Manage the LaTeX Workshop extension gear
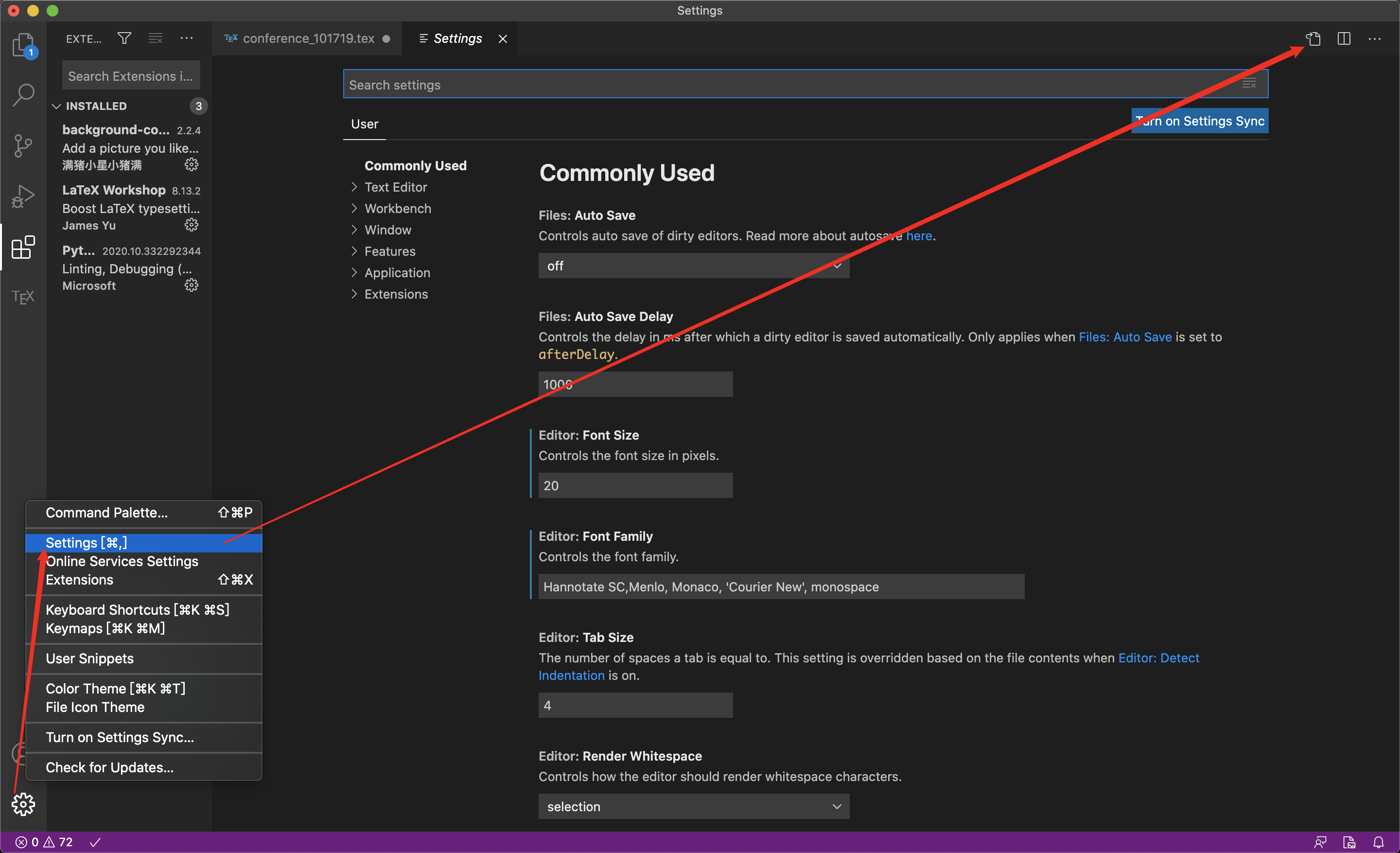This screenshot has height=853, width=1400. click(192, 225)
